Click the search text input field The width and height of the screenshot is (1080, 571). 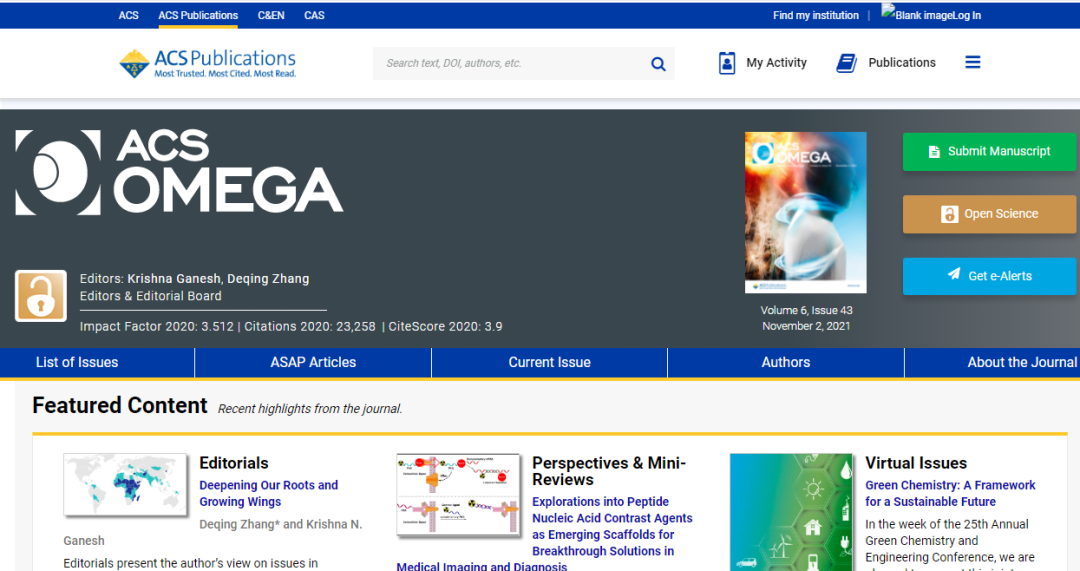pyautogui.click(x=510, y=63)
